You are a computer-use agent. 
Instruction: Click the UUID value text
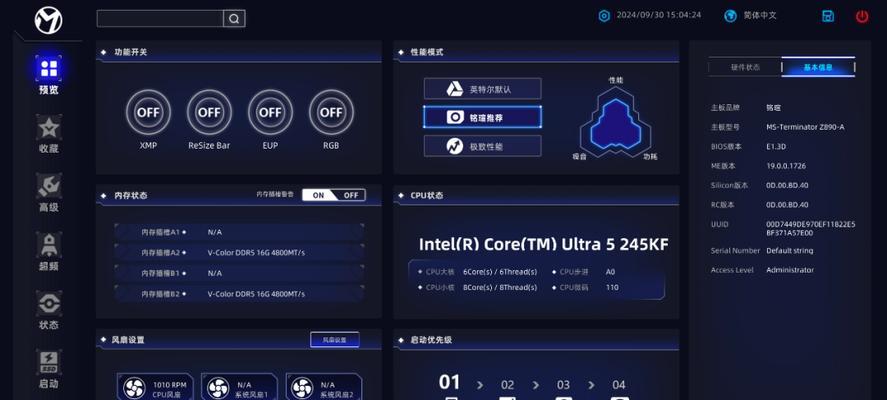(811, 229)
